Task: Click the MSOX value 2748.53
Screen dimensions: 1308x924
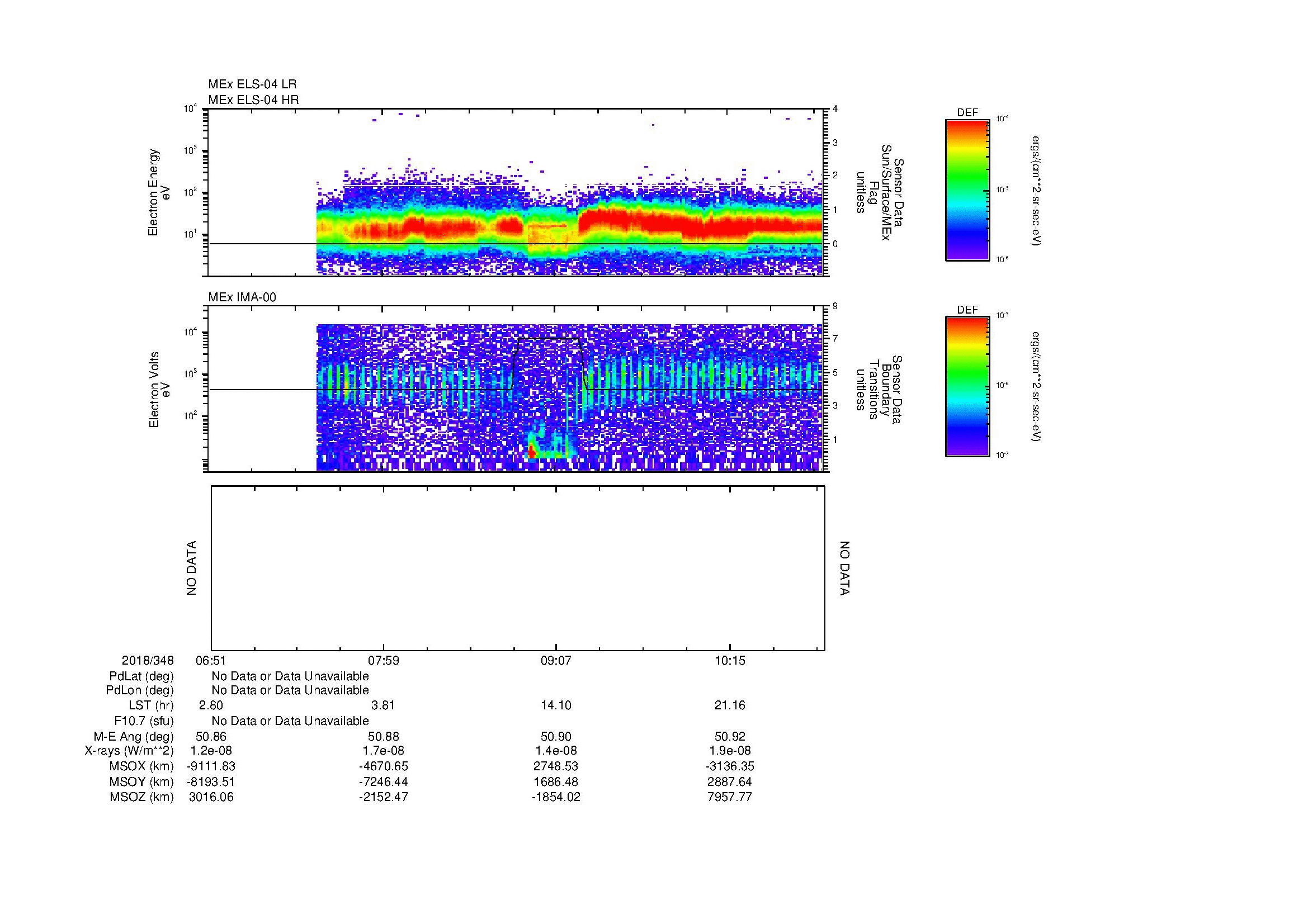Action: tap(556, 766)
